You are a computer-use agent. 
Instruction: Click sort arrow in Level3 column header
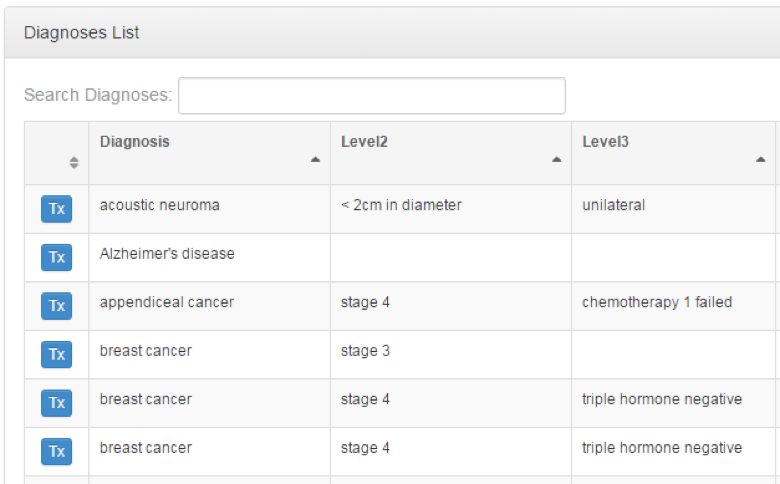(x=761, y=159)
